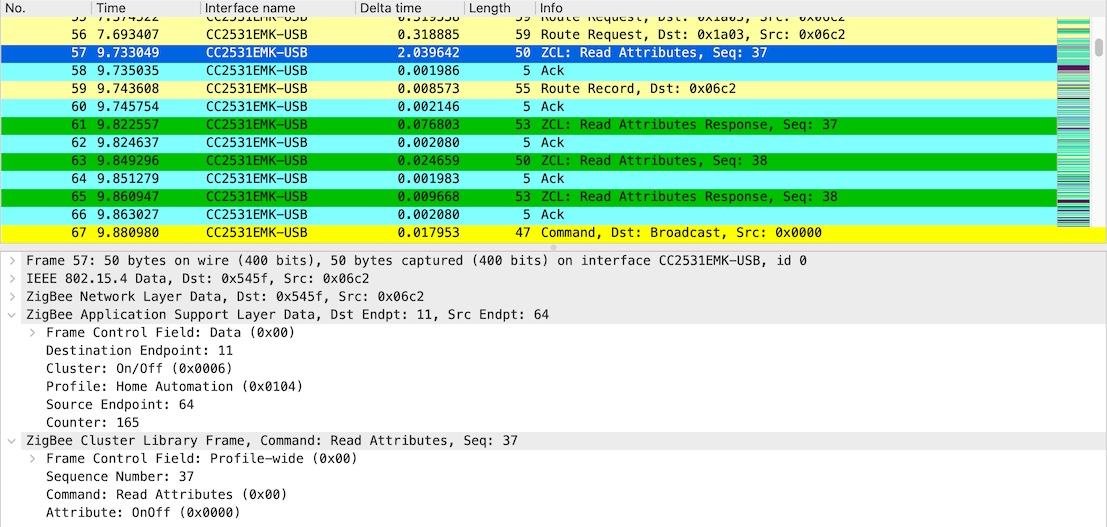The width and height of the screenshot is (1107, 527).
Task: Click the length value 55 in packet 59
Action: 521,89
